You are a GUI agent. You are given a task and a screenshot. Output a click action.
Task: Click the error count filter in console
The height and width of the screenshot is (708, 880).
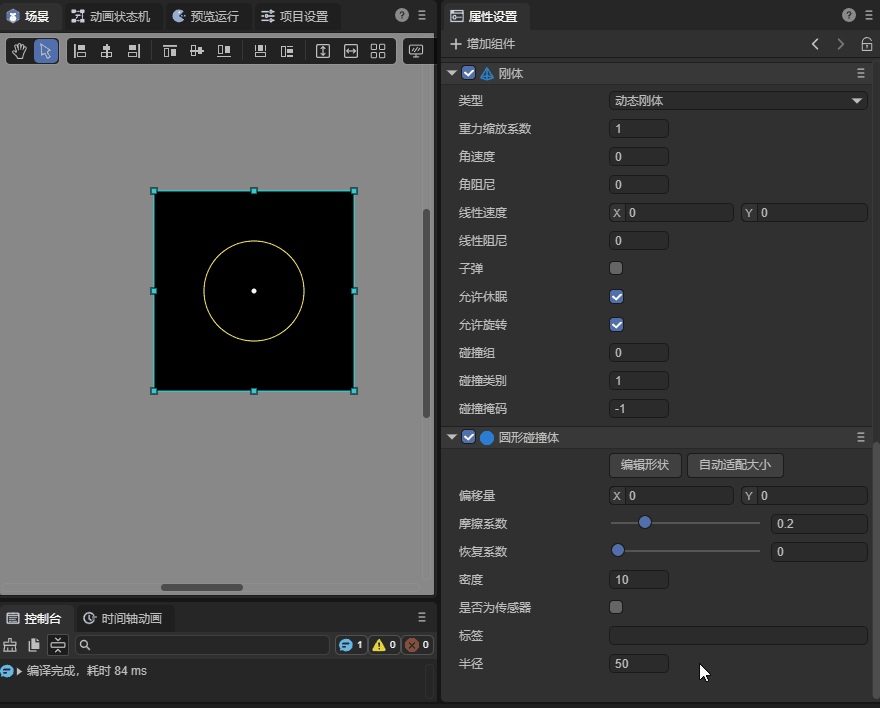(x=417, y=645)
